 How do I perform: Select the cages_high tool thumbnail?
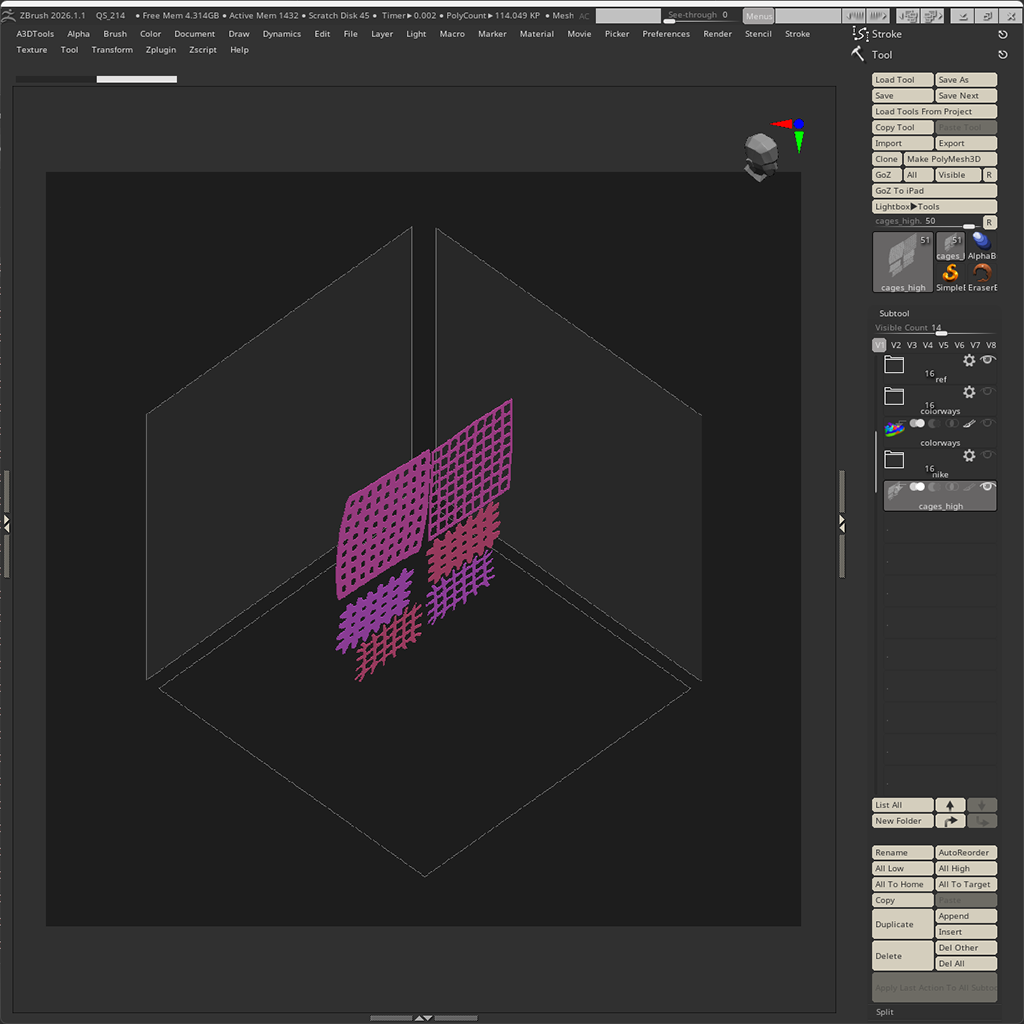[x=904, y=261]
